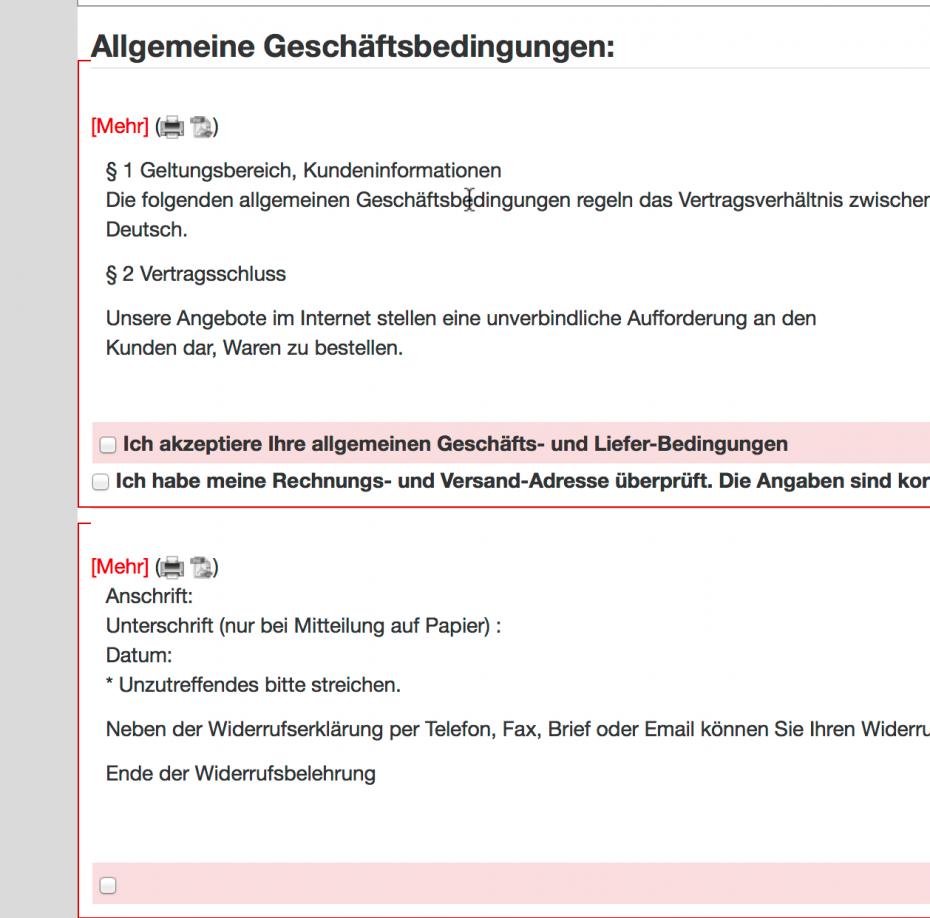Click the label text 'Ich akzeptiere Ihre allgemeinen Geschäfts- und Liefer-Bedingungen'
Viewport: 930px width, 918px height.
tap(455, 444)
